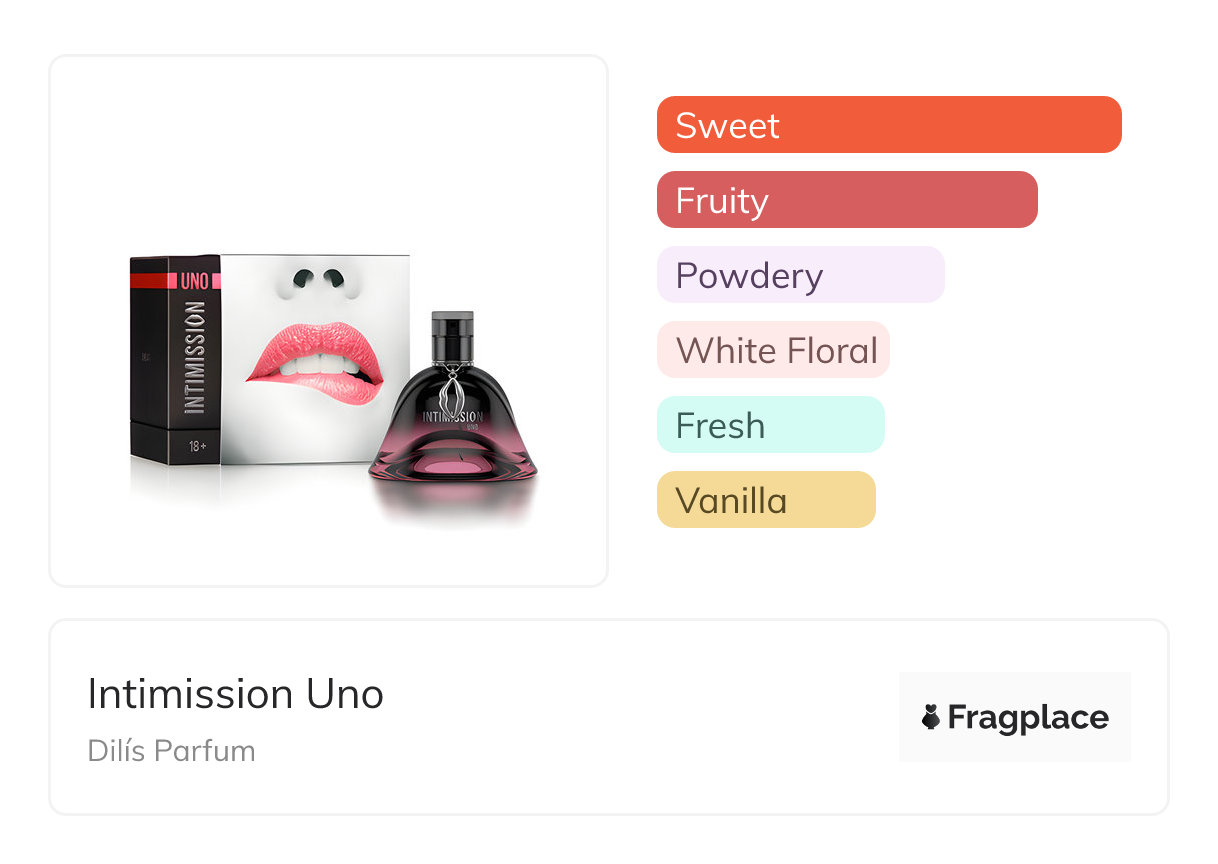Select the Powdery accord tag
This screenshot has height=864, width=1218.
point(800,275)
